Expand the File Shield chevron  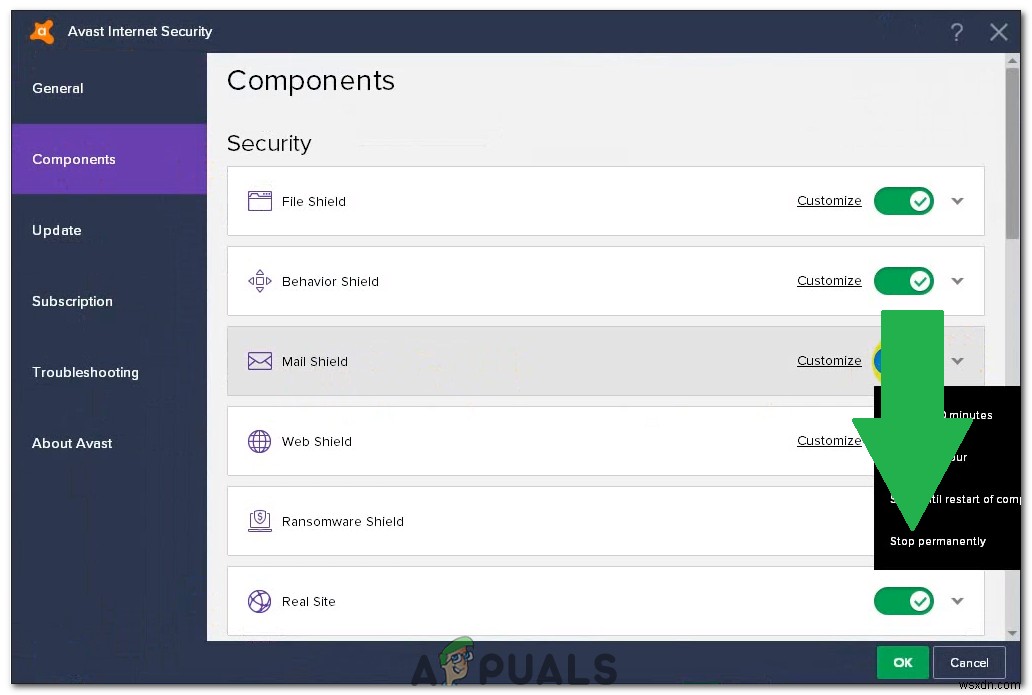[957, 201]
